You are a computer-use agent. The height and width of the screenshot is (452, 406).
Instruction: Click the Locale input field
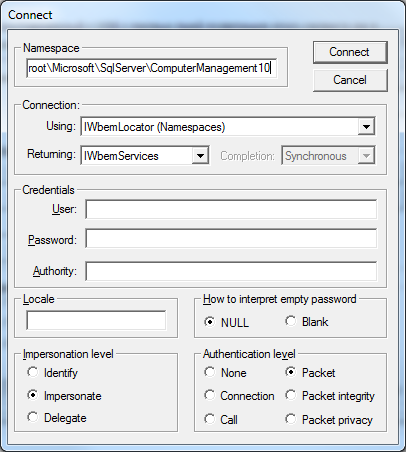[x=96, y=320]
